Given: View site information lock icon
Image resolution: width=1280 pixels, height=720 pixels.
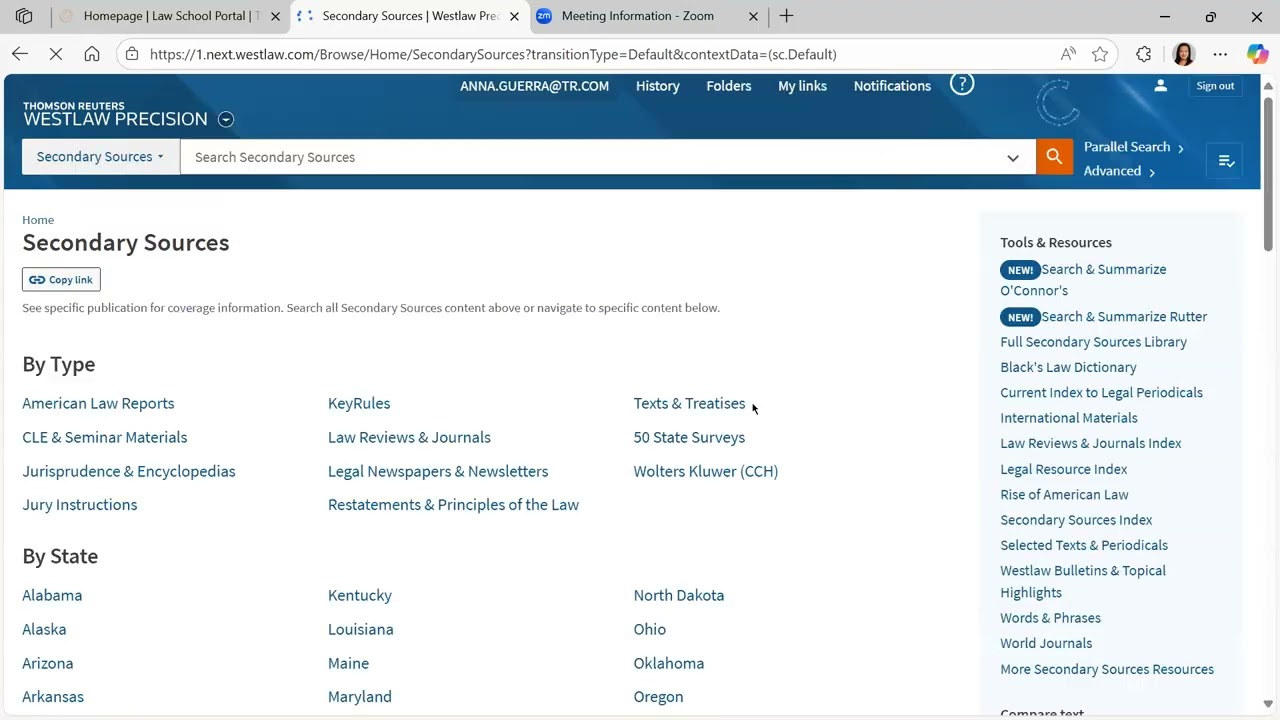Looking at the screenshot, I should click(132, 54).
